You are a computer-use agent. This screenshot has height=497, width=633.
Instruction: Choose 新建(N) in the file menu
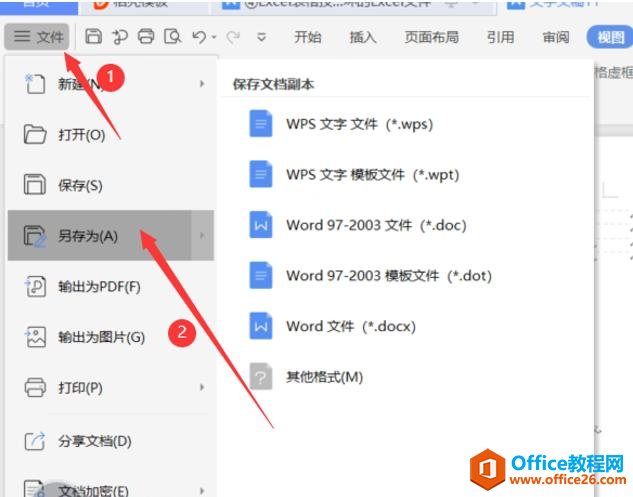(111, 84)
